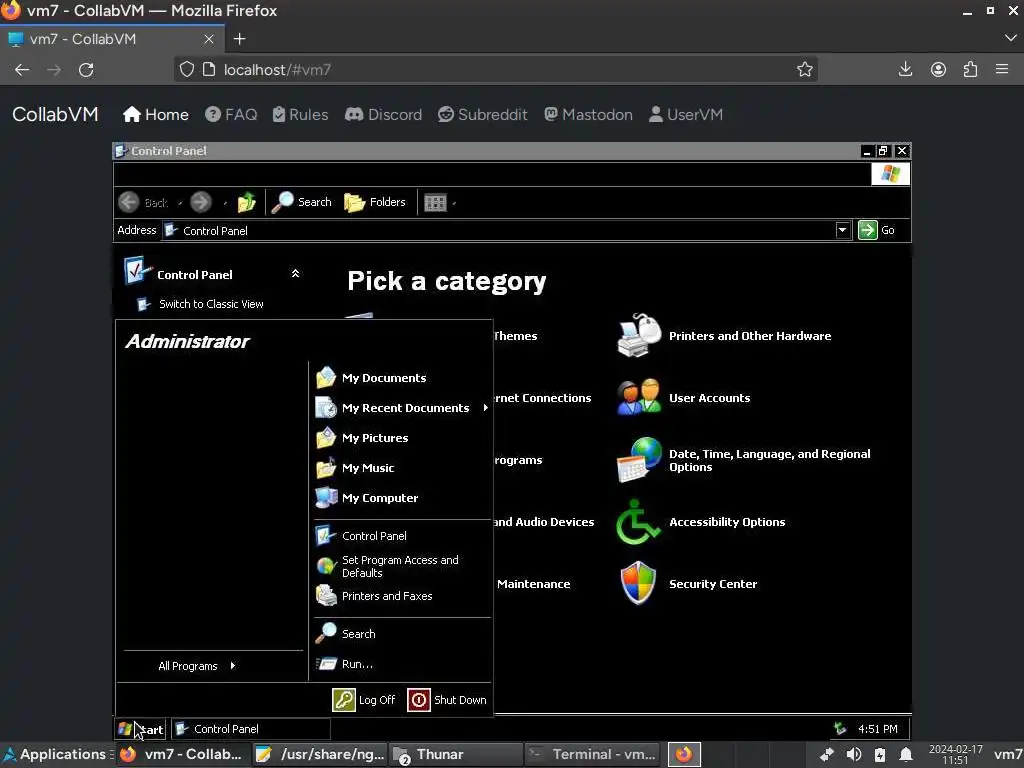Bookmark this page with star icon
The width and height of the screenshot is (1024, 768).
coord(805,69)
